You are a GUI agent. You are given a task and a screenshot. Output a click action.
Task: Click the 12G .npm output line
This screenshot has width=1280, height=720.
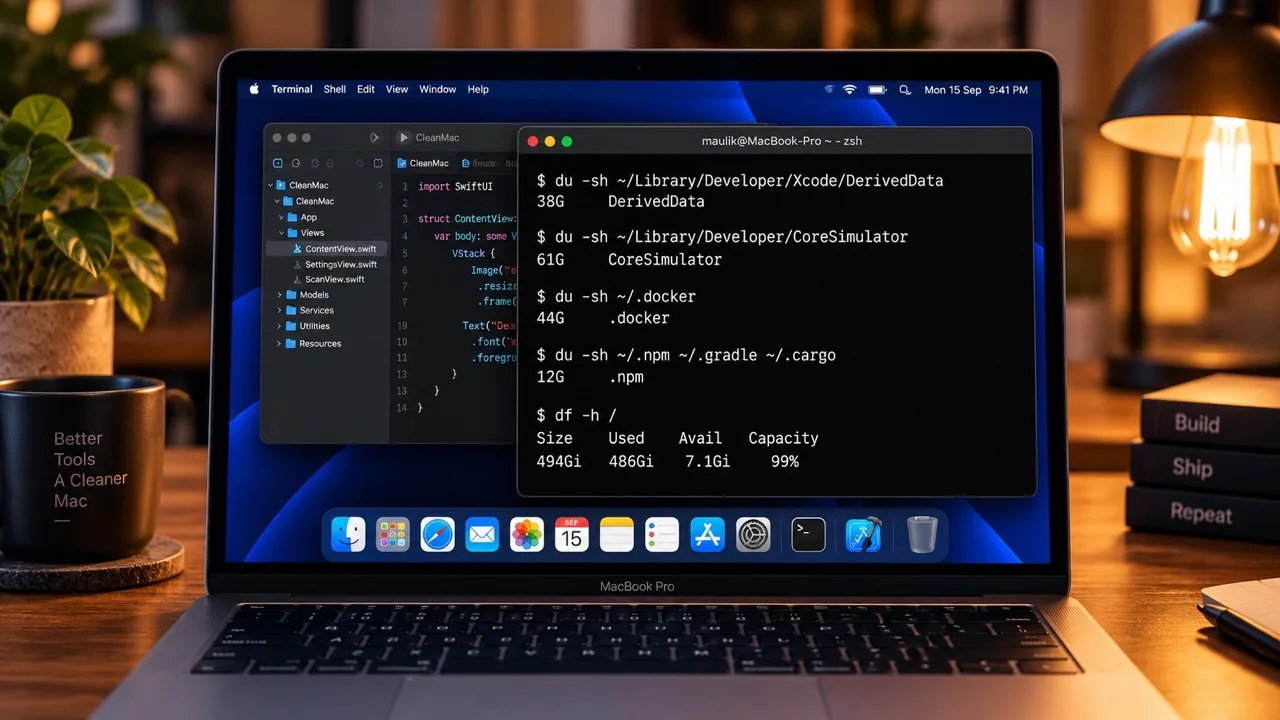coord(590,377)
